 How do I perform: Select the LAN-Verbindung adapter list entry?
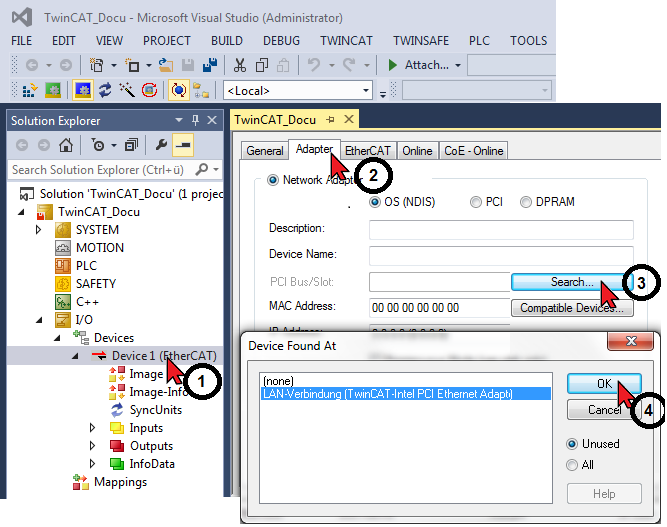[x=406, y=394]
